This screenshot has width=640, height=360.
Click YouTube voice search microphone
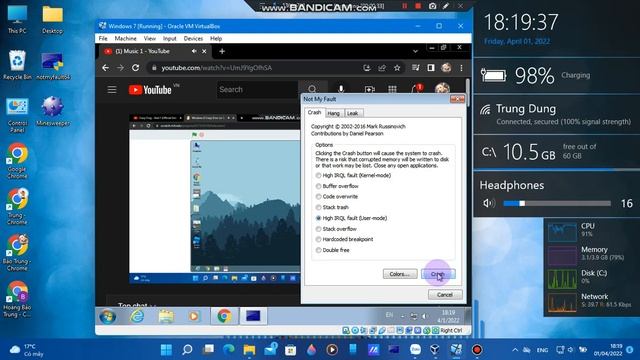click(341, 89)
